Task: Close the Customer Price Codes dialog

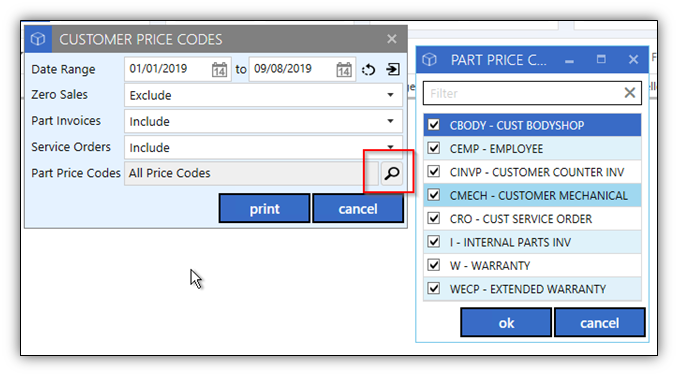Action: [392, 39]
